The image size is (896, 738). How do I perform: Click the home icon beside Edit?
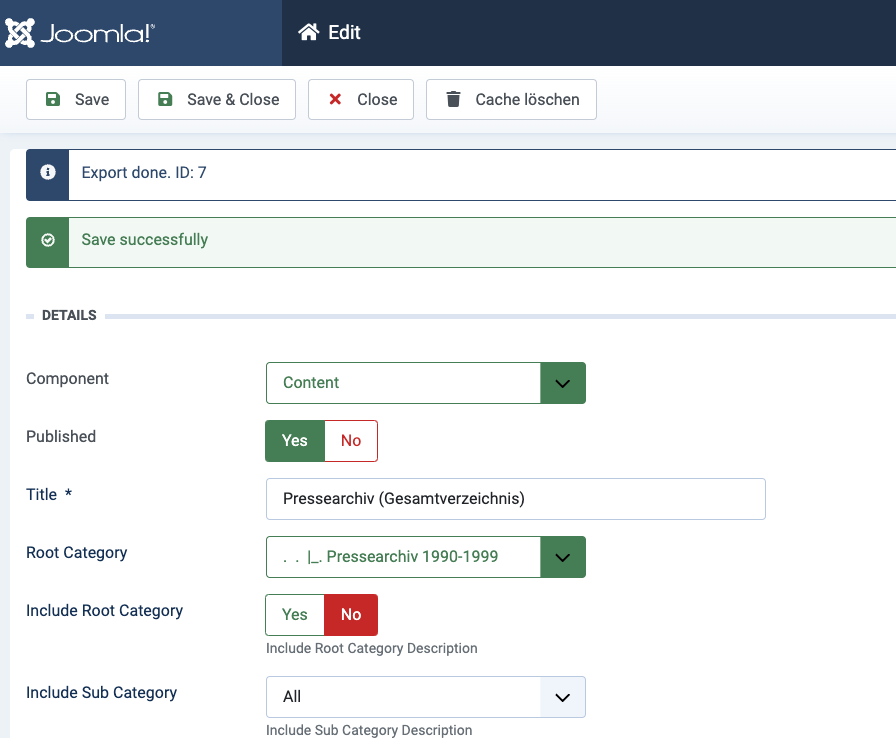tap(308, 32)
